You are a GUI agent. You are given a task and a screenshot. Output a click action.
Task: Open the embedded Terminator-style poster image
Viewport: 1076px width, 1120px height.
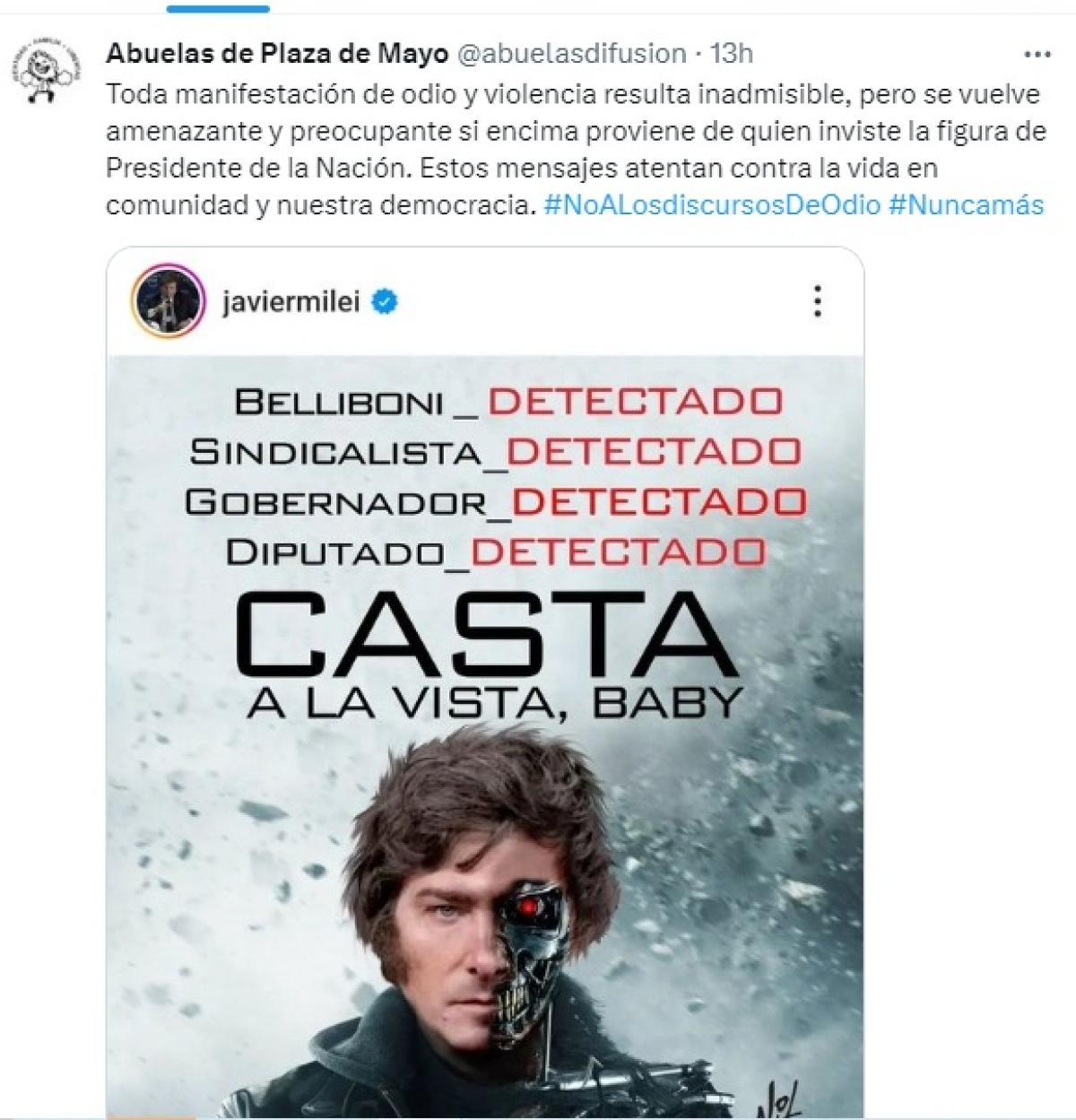point(485,736)
